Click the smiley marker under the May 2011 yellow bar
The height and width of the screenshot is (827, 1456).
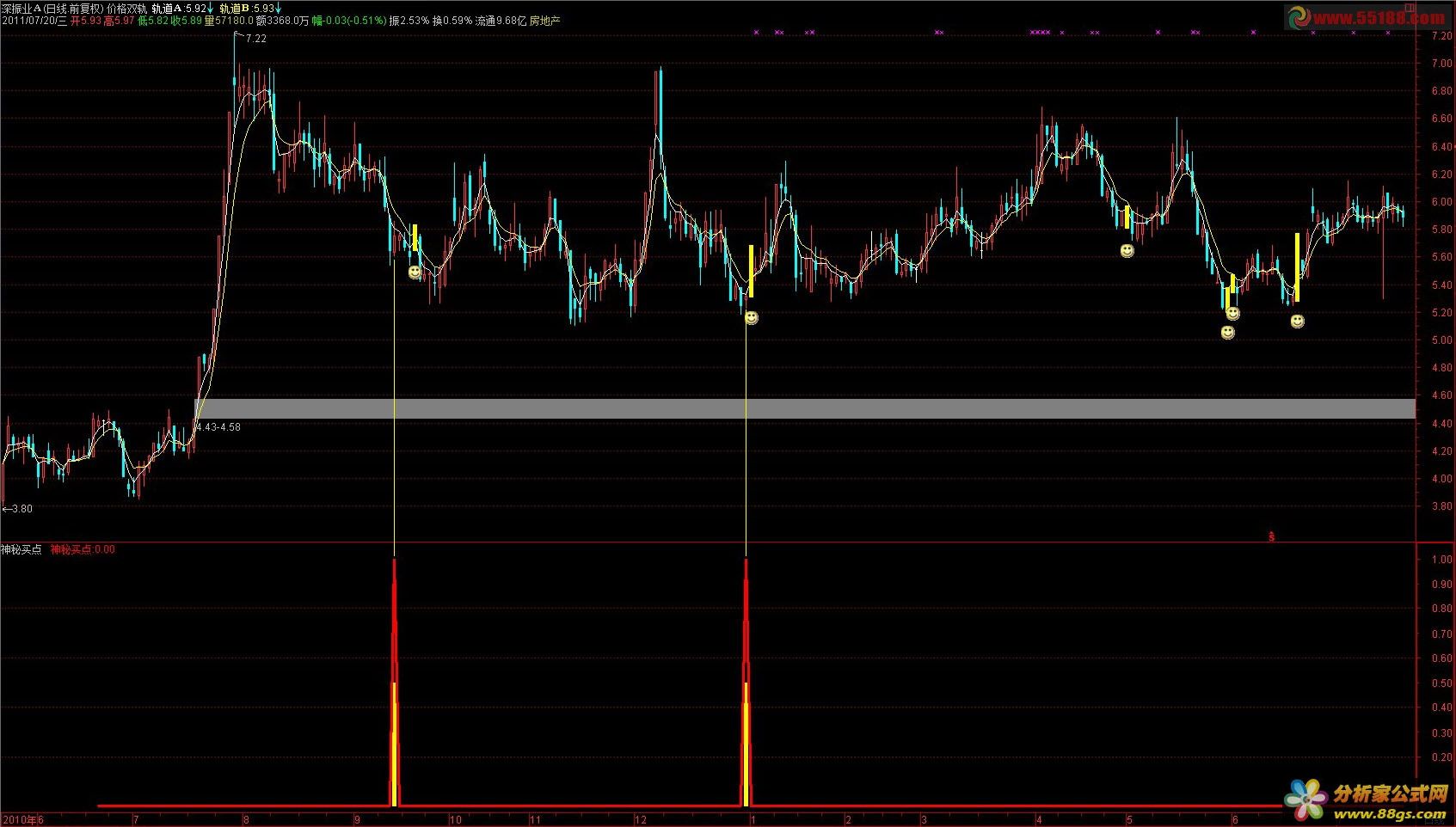[1127, 251]
